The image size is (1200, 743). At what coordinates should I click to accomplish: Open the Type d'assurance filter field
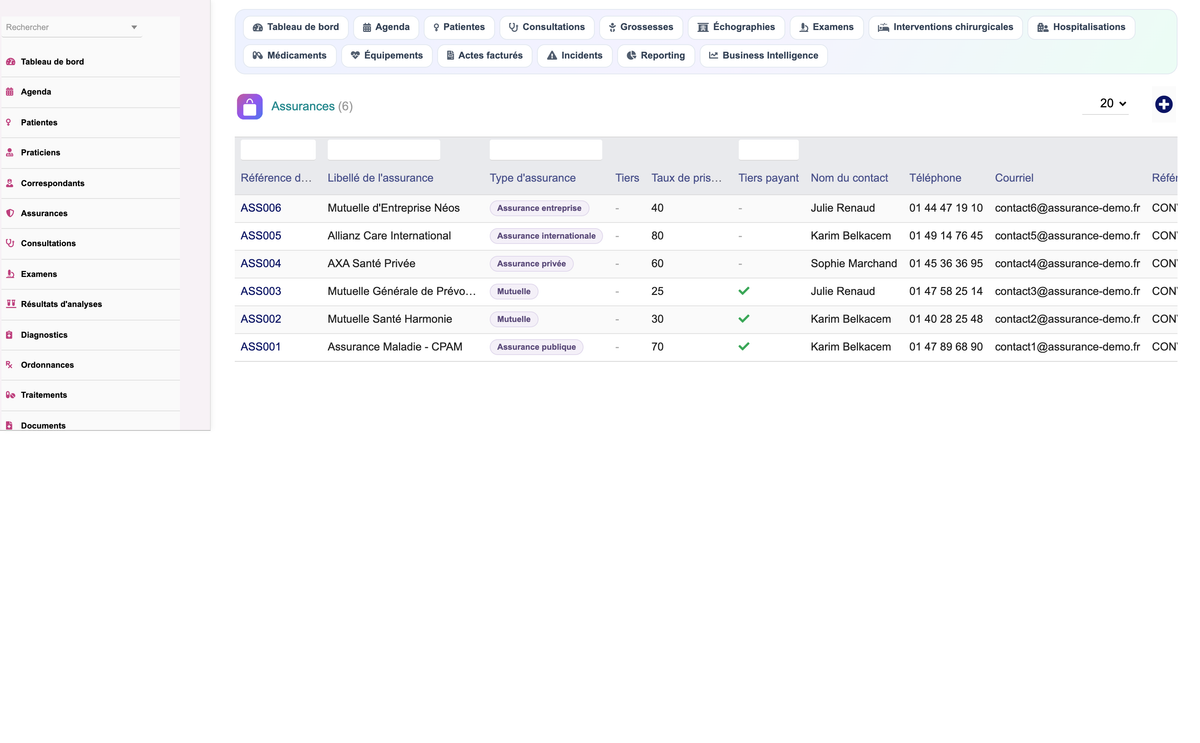[546, 150]
